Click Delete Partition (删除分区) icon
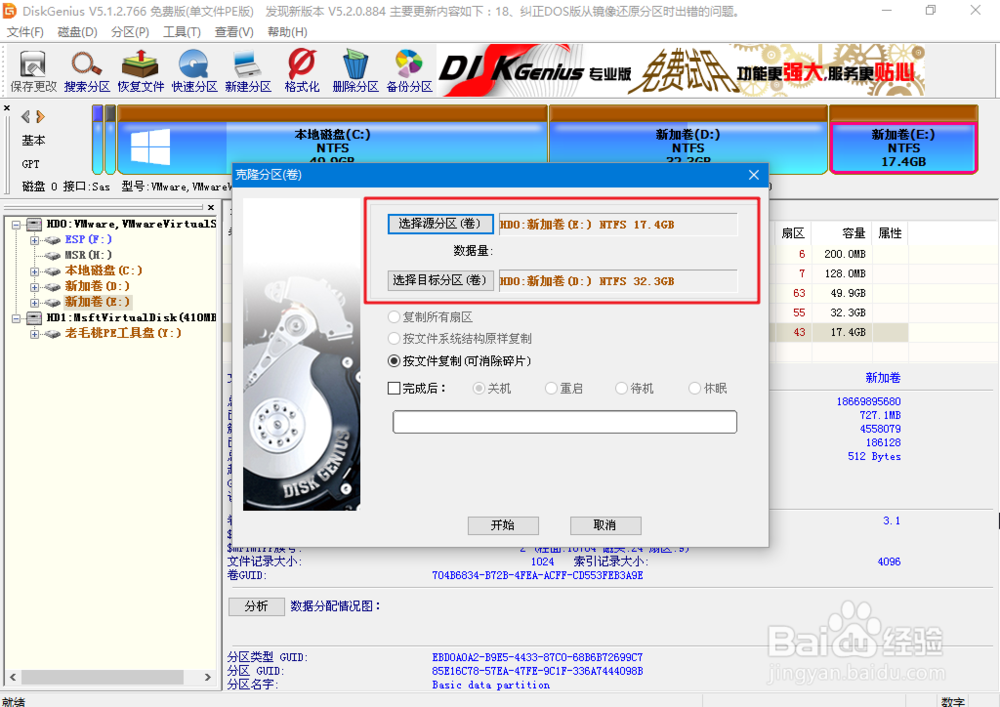The height and width of the screenshot is (707, 1000). 355,71
